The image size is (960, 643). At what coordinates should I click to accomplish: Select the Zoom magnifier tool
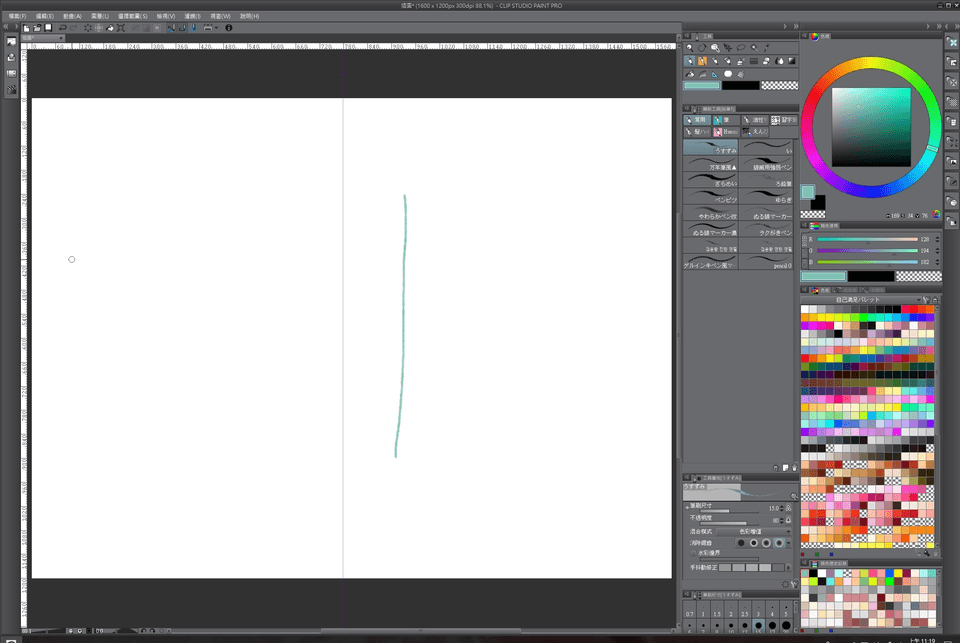(x=689, y=48)
